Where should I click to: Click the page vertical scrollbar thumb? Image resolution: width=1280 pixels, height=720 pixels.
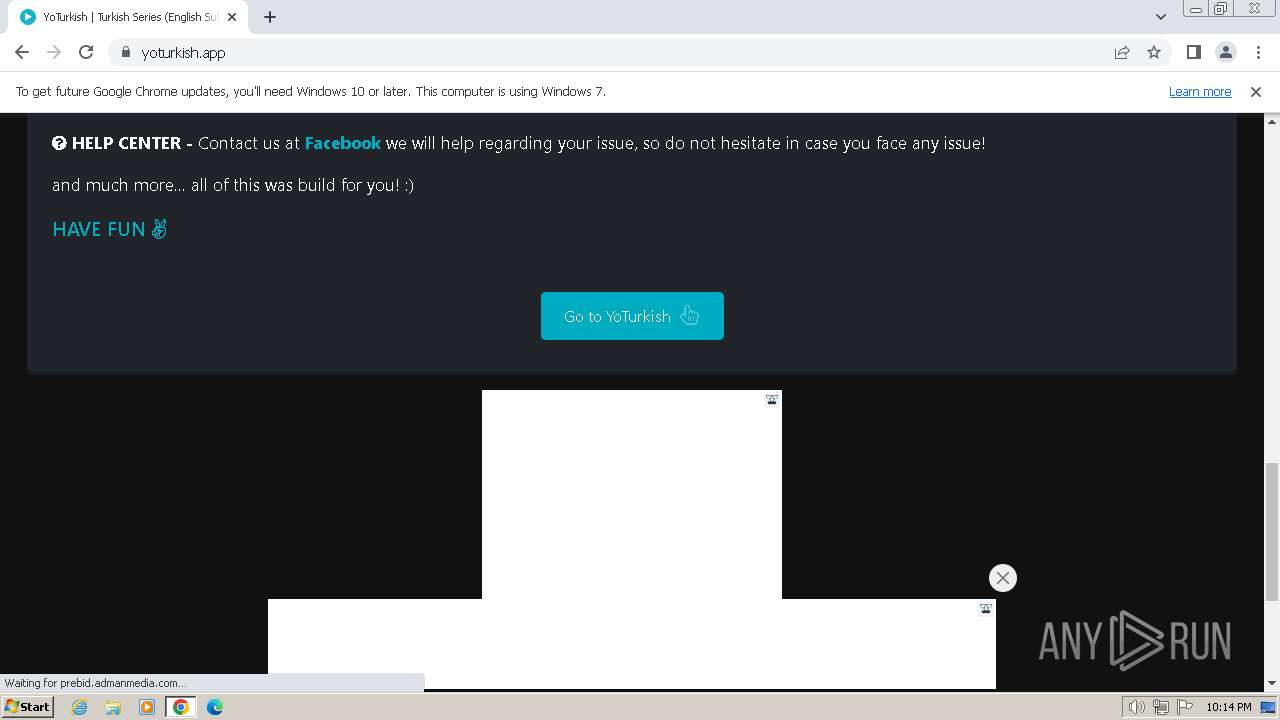click(1272, 532)
